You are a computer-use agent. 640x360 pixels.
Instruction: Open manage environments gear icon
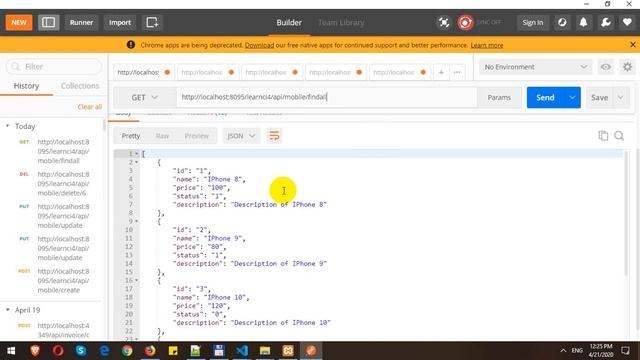click(627, 67)
